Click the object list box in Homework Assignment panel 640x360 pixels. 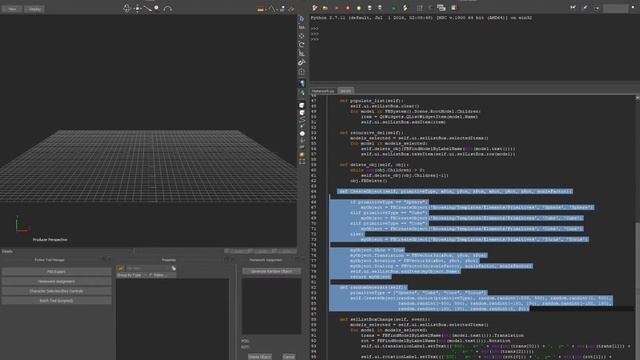coord(271,306)
